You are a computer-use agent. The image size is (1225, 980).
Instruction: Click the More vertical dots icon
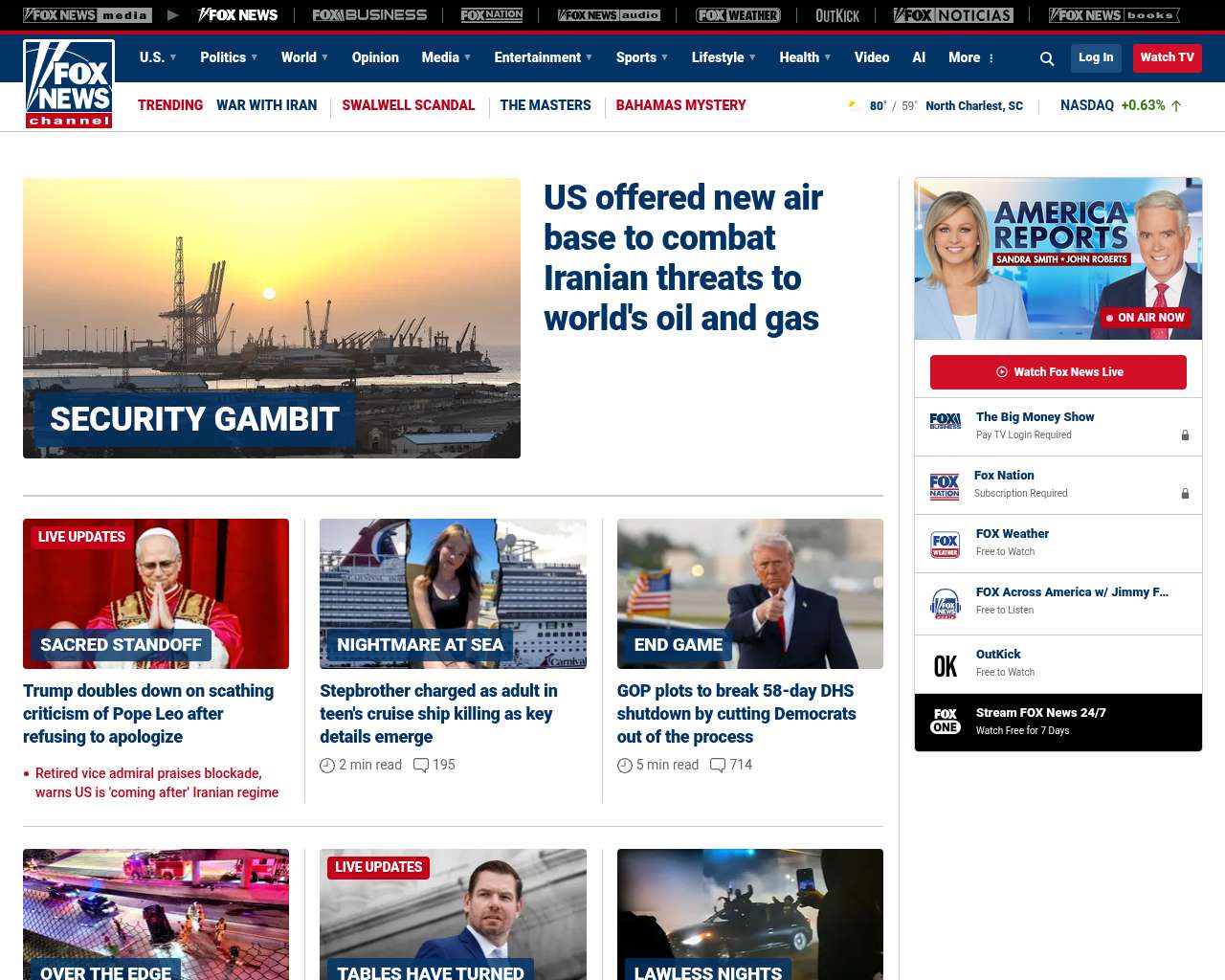pos(991,58)
